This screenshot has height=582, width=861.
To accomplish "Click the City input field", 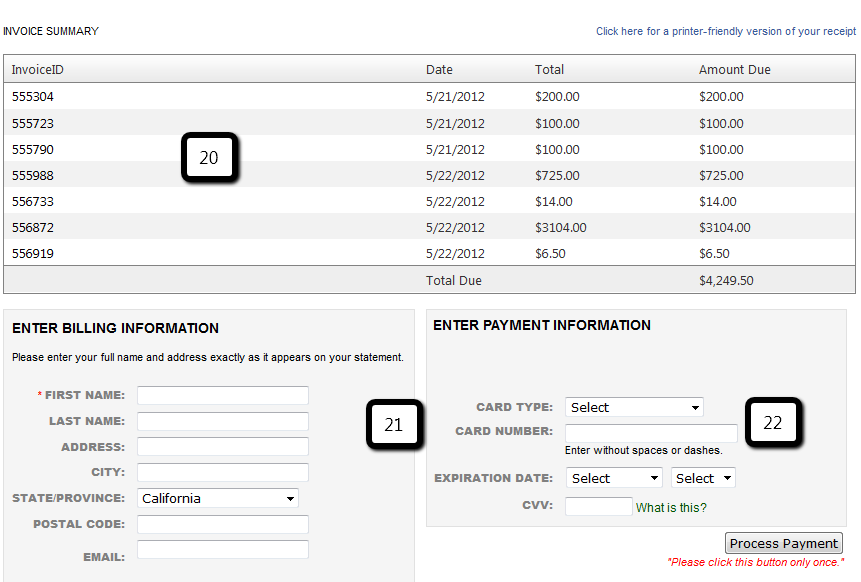I will pos(222,472).
